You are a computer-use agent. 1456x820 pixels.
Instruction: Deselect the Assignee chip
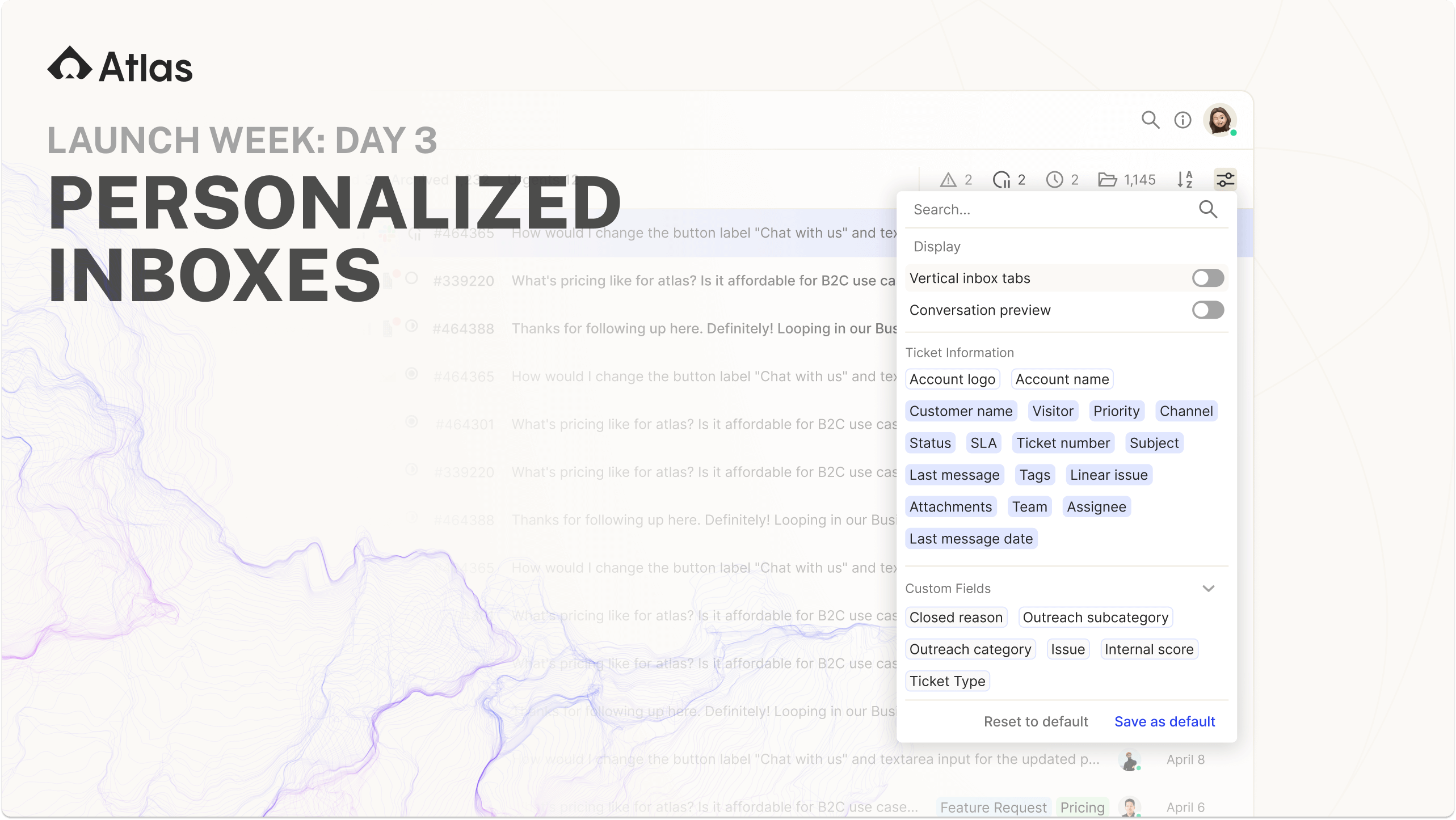pyautogui.click(x=1096, y=507)
